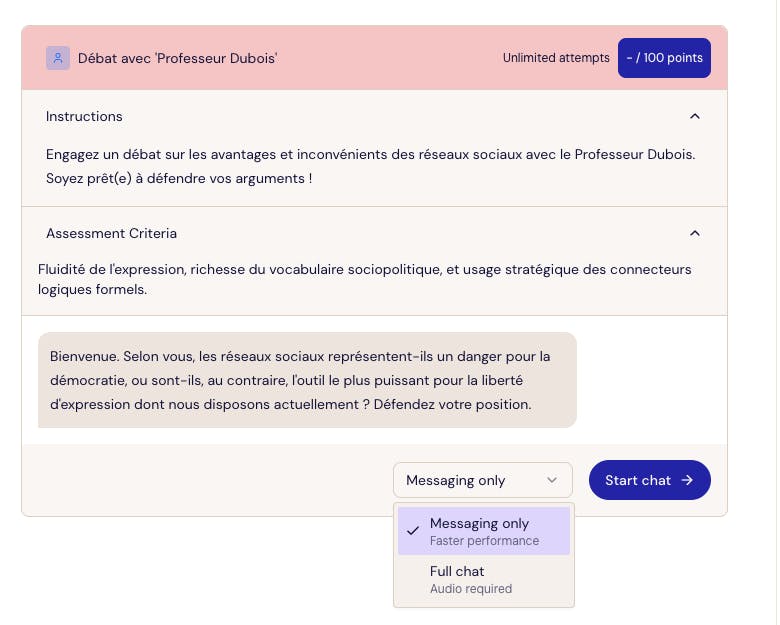This screenshot has height=625, width=780.
Task: Choose the Full chat option
Action: (457, 571)
